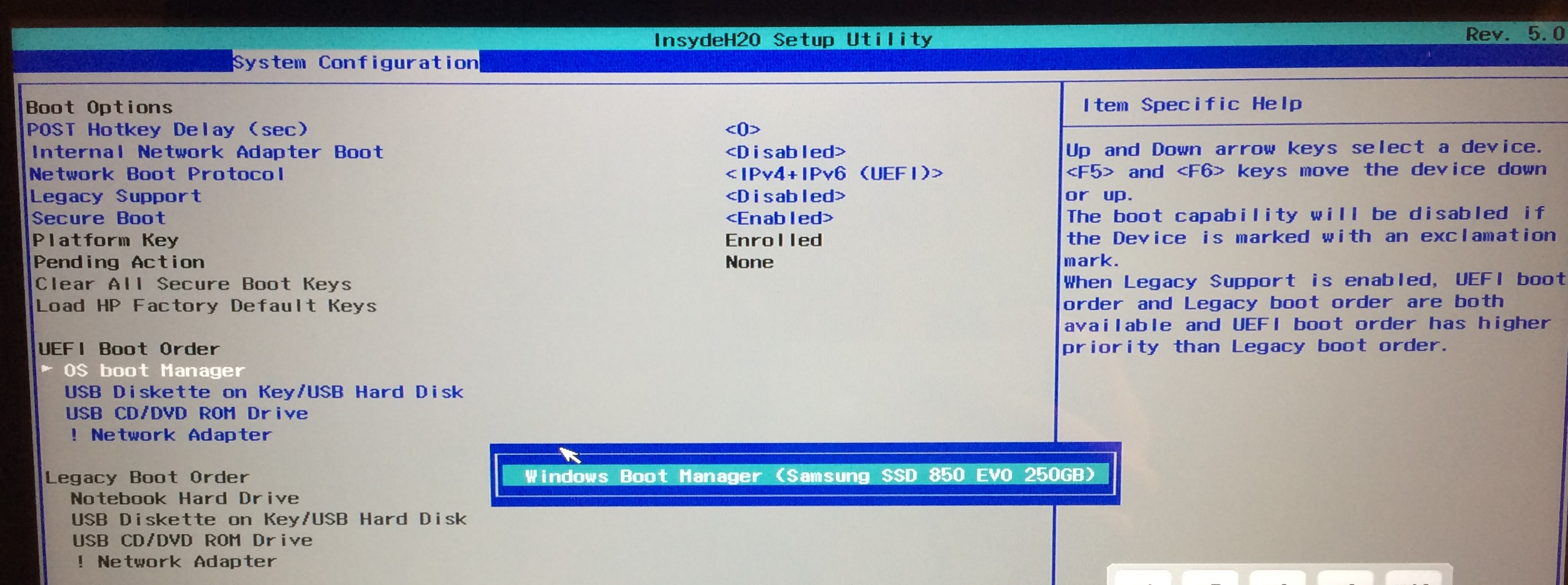This screenshot has width=1568, height=585.
Task: Toggle Legacy Support Disabled value
Action: (x=785, y=196)
